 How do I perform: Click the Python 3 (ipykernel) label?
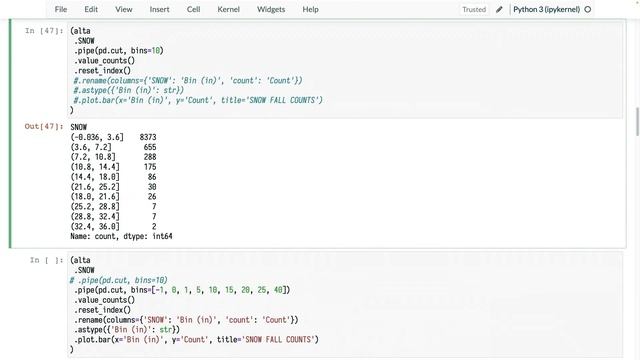tap(546, 9)
